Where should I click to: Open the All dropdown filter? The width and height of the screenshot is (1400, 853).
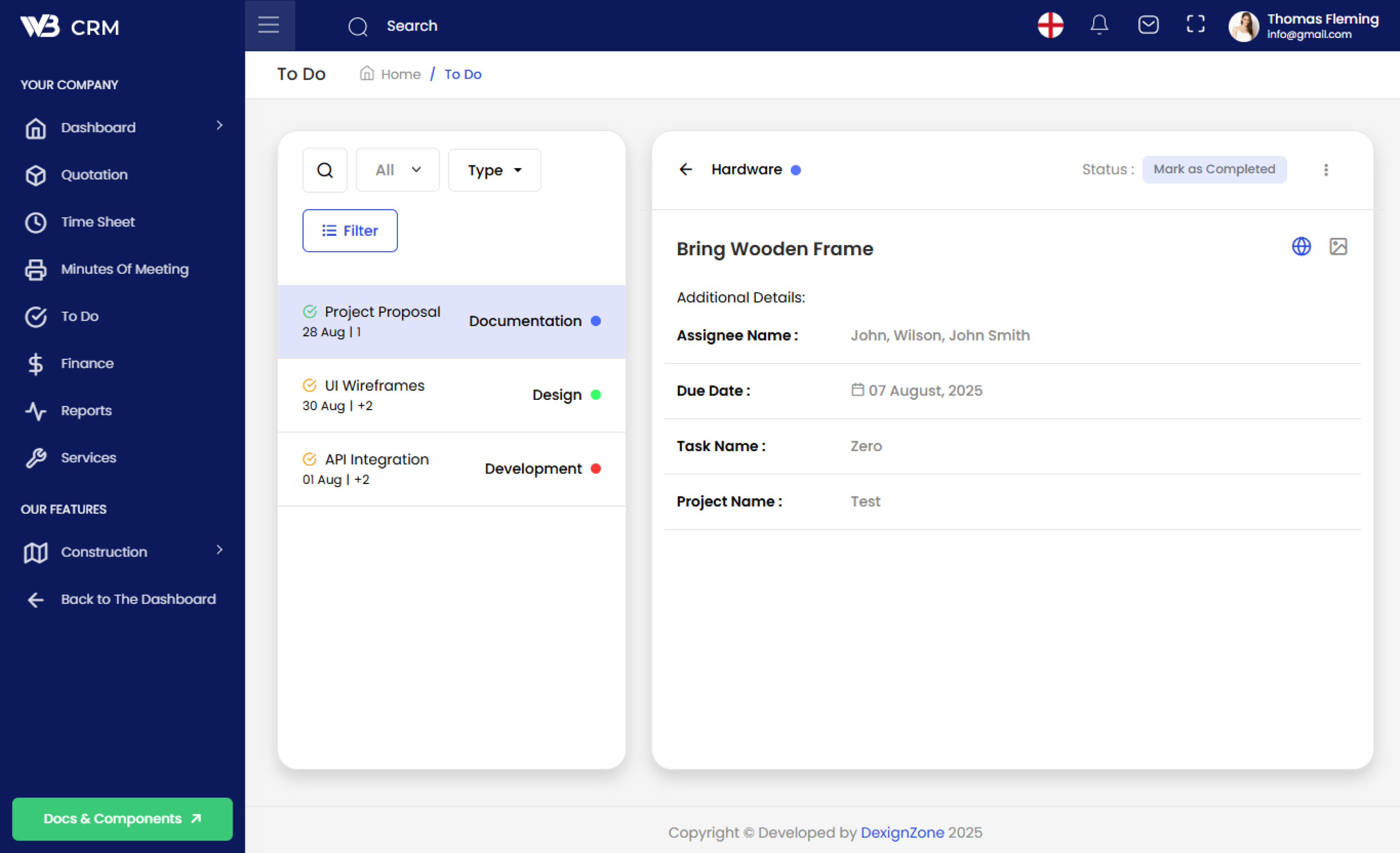click(x=397, y=170)
